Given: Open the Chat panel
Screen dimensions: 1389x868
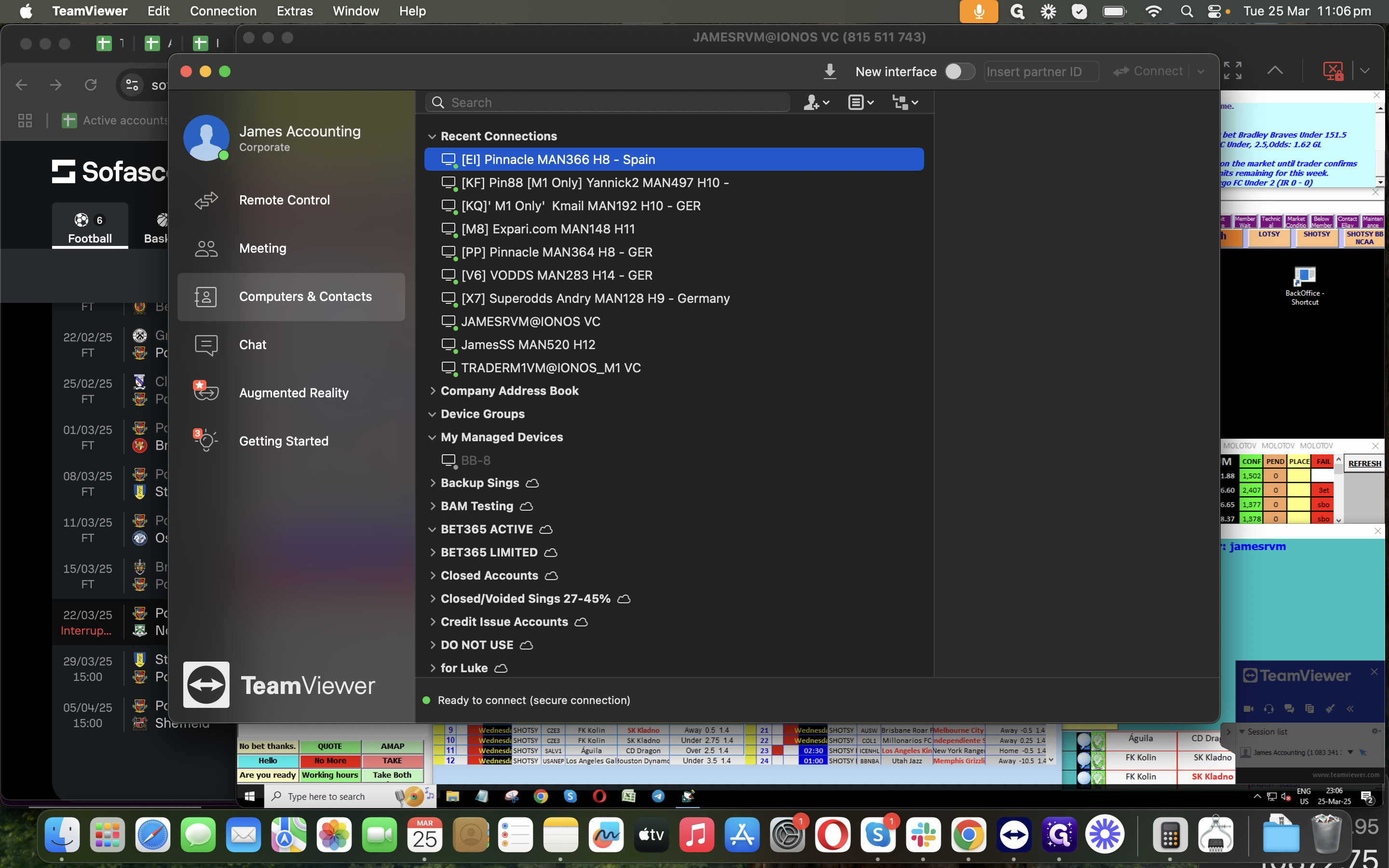Looking at the screenshot, I should click(x=291, y=344).
